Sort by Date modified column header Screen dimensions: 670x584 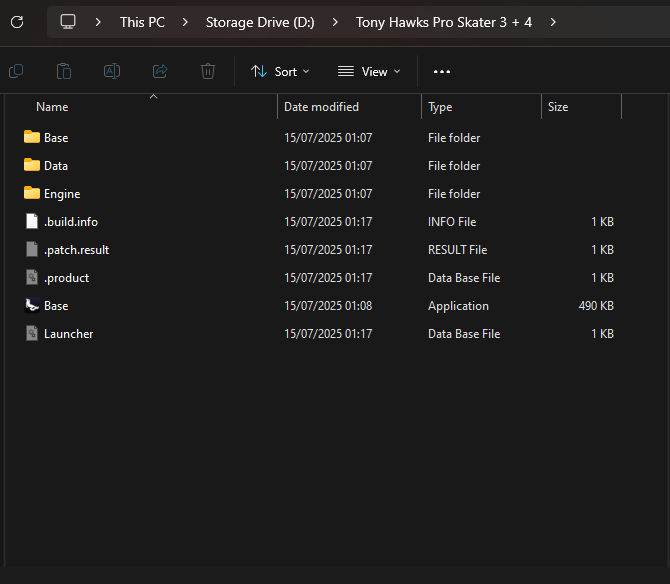click(321, 107)
